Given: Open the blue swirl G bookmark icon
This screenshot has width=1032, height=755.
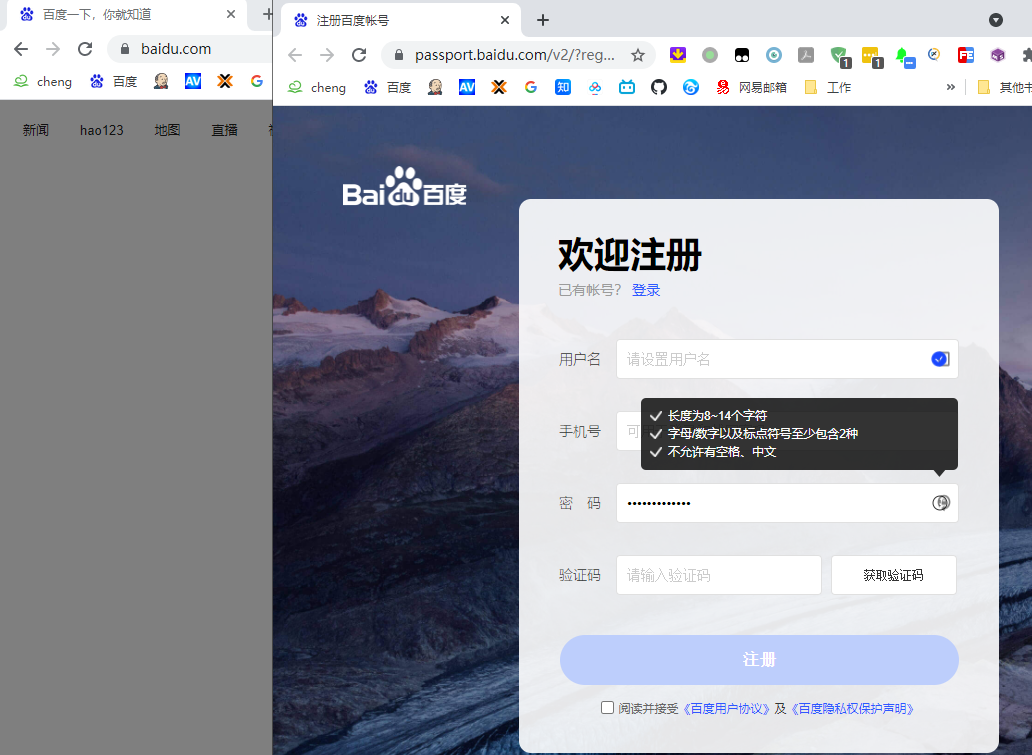Looking at the screenshot, I should tap(690, 87).
